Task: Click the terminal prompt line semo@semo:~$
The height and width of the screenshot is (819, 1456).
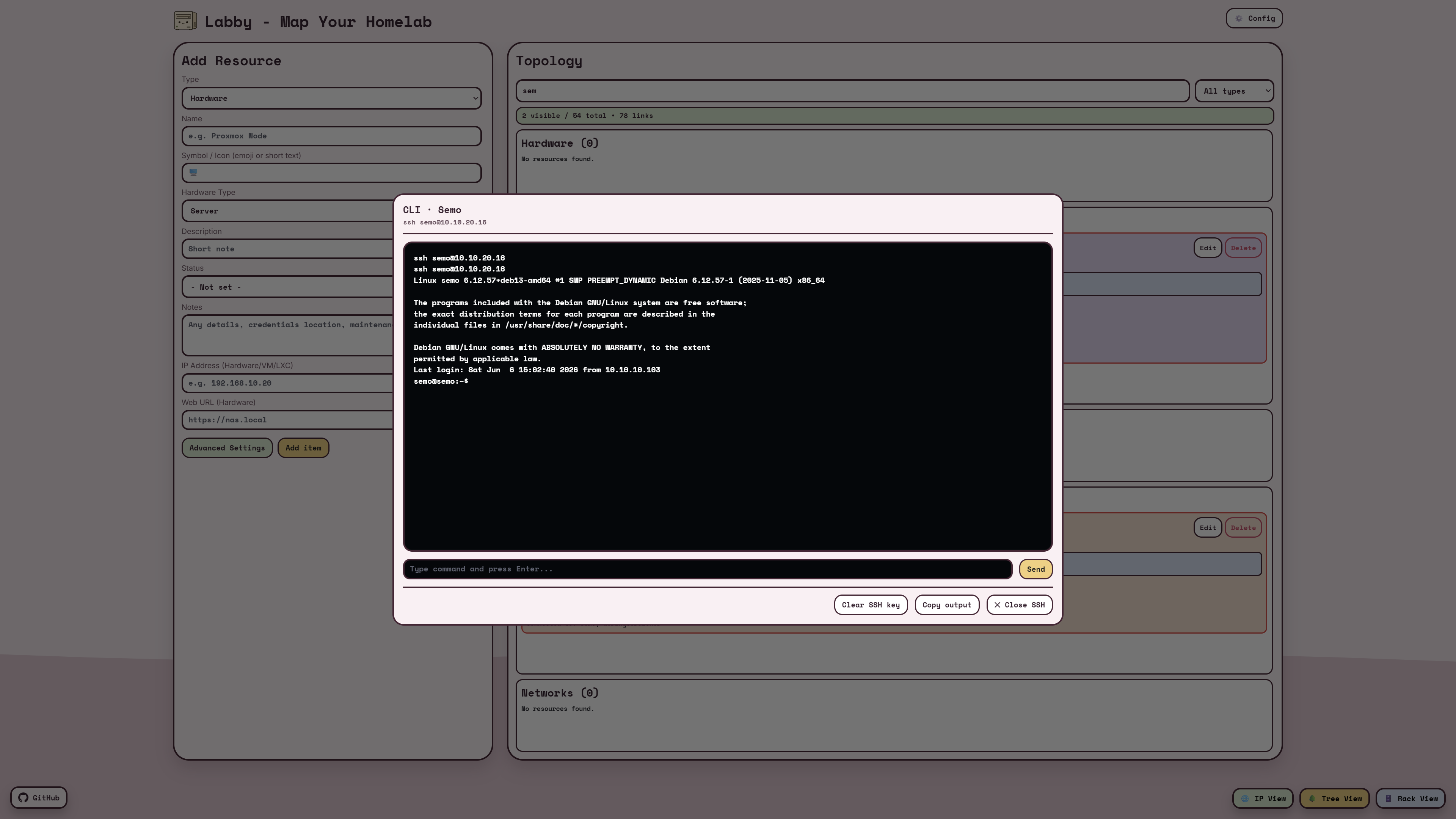Action: [x=440, y=381]
